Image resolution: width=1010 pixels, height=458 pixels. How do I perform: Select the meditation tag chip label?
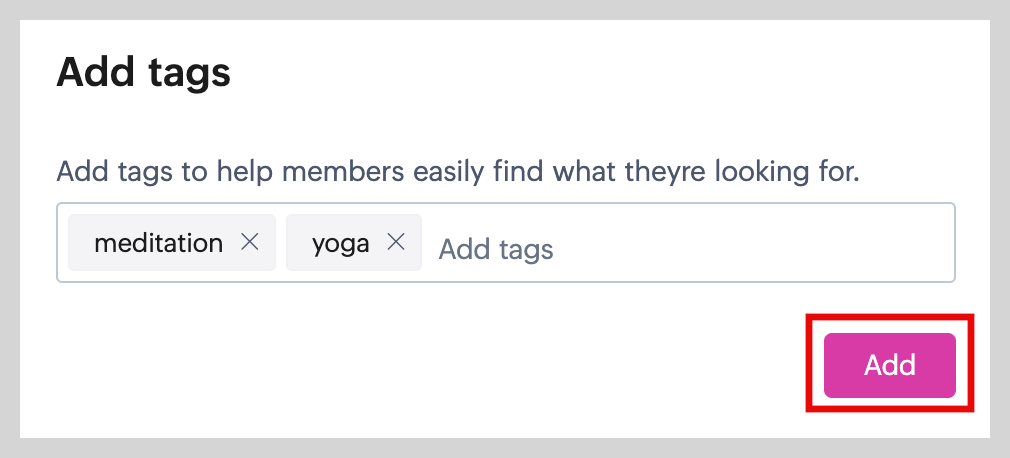pos(158,243)
